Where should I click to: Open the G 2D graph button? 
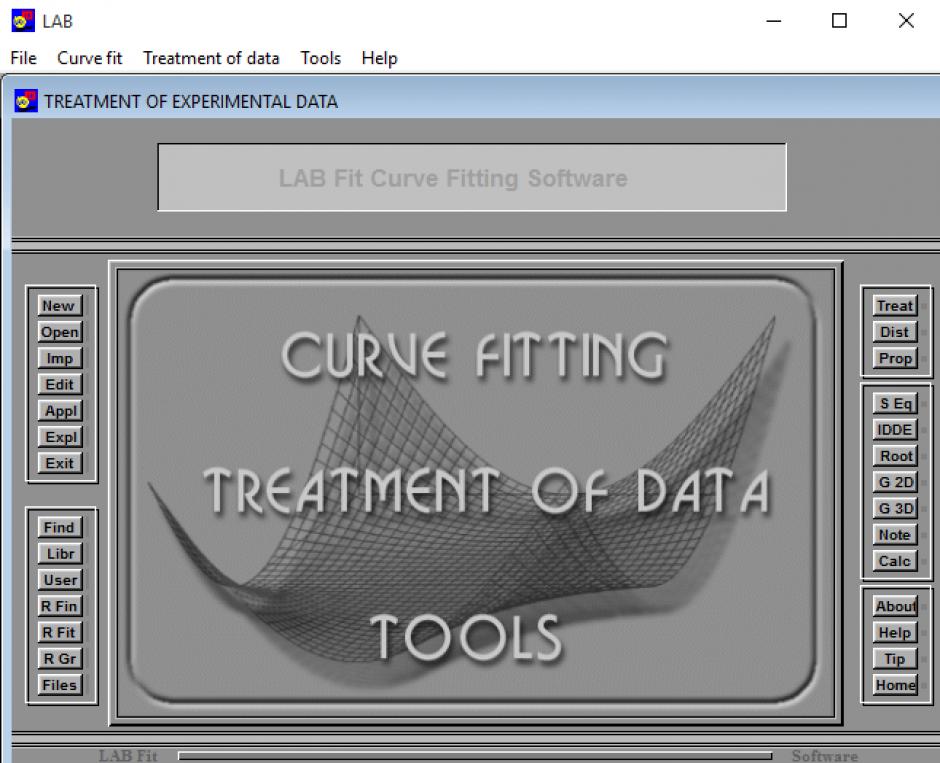click(x=895, y=482)
